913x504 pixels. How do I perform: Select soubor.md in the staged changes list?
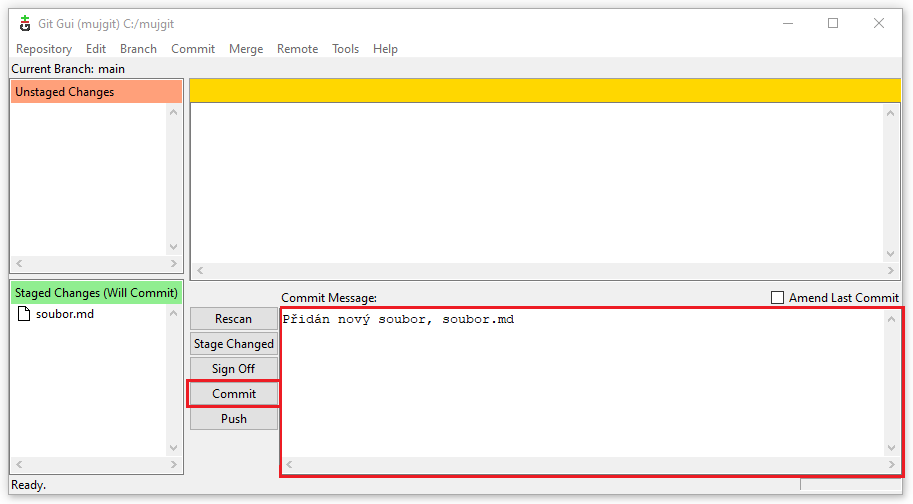point(65,314)
